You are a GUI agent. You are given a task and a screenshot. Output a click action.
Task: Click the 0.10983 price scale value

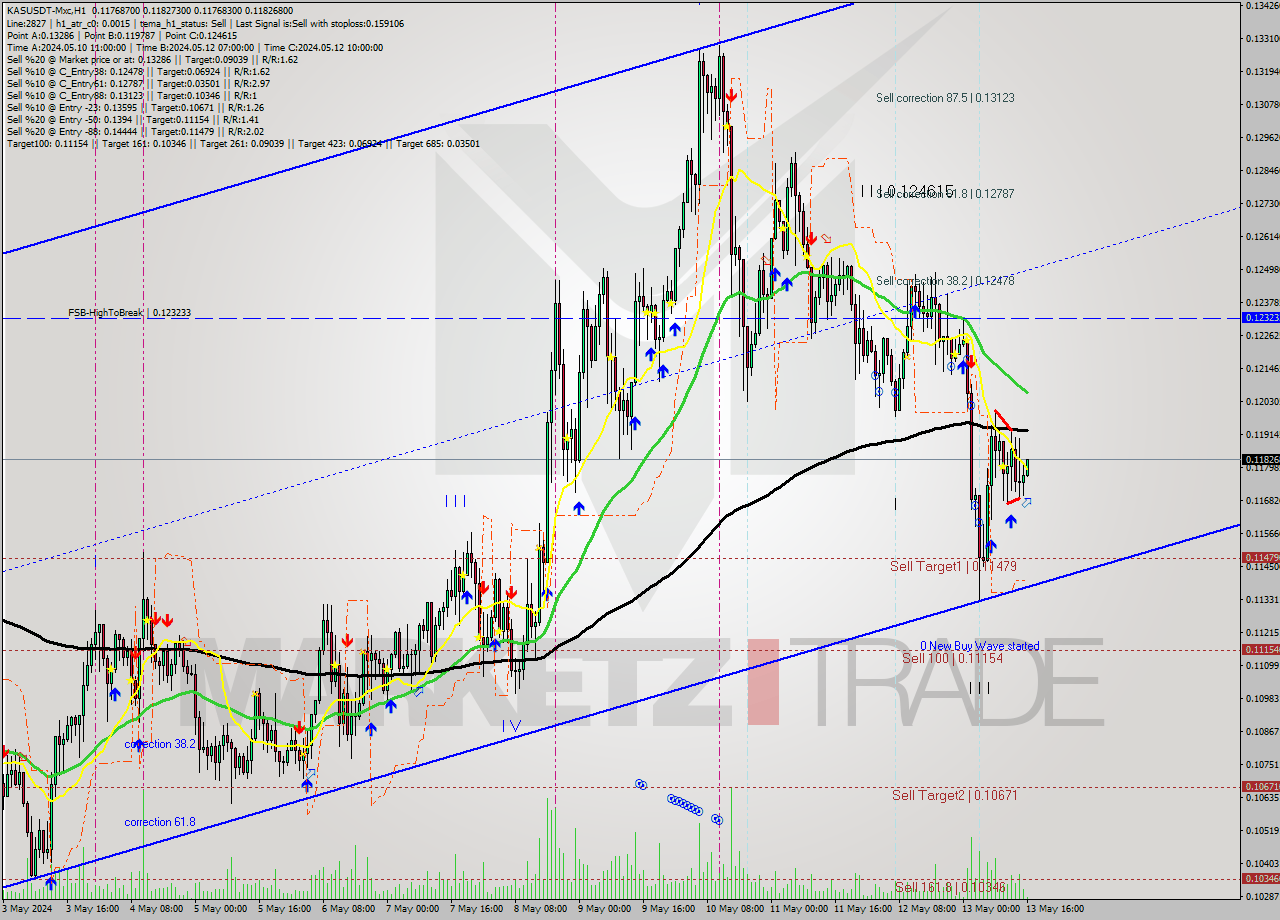click(x=1262, y=698)
